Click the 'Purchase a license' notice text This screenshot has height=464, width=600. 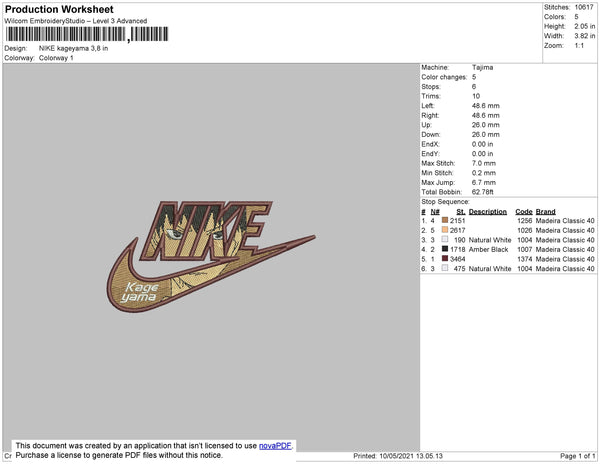coord(119,455)
